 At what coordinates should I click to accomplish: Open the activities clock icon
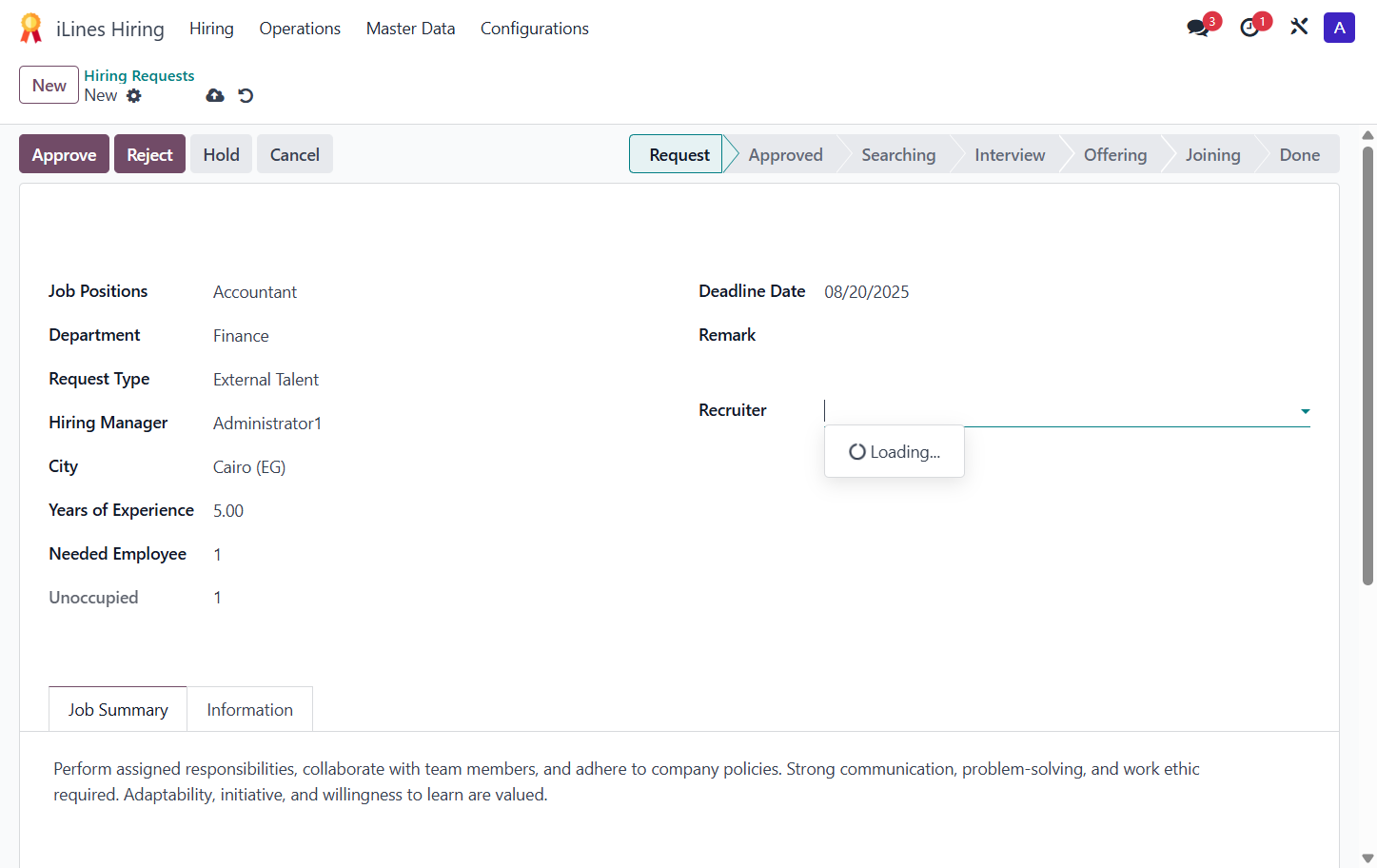(x=1250, y=28)
